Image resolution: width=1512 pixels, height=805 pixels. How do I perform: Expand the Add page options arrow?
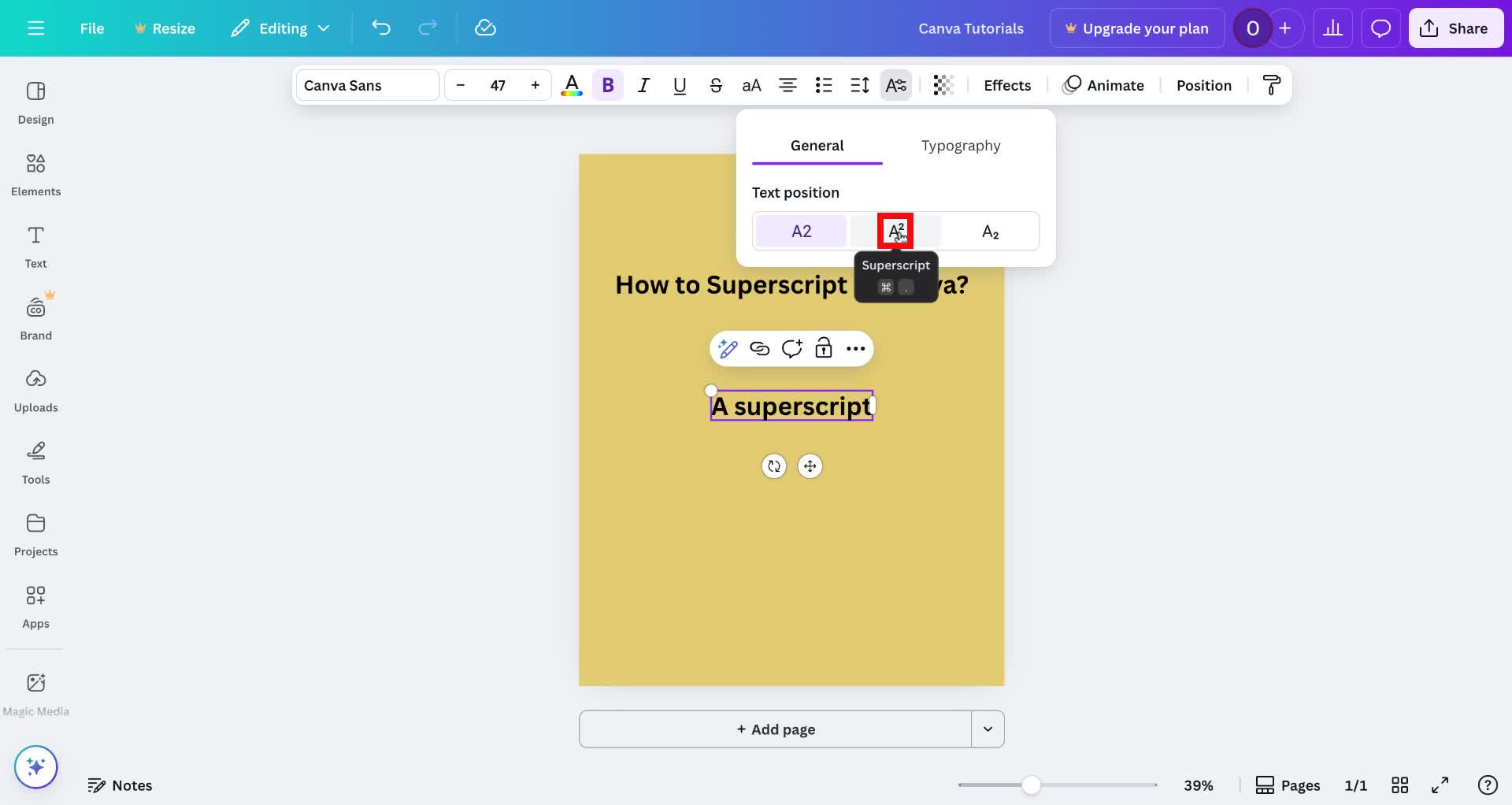tap(988, 729)
